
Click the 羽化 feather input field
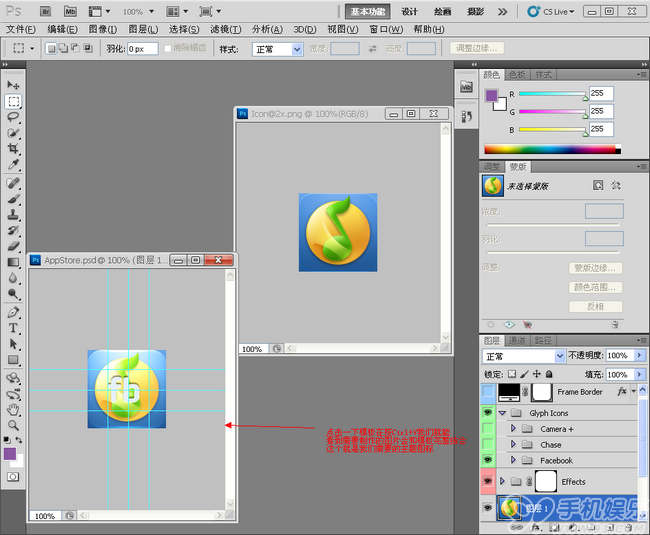point(143,49)
